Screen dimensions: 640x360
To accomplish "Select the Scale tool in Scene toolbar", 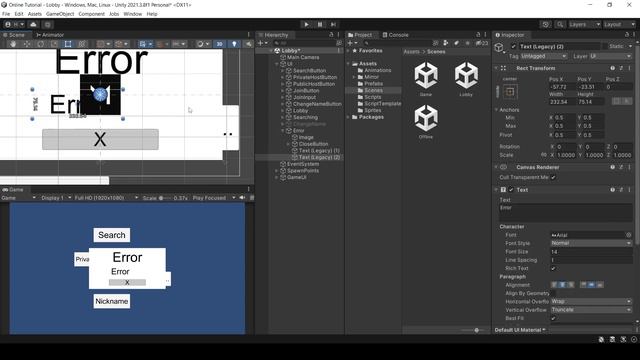I will pyautogui.click(x=54, y=44).
